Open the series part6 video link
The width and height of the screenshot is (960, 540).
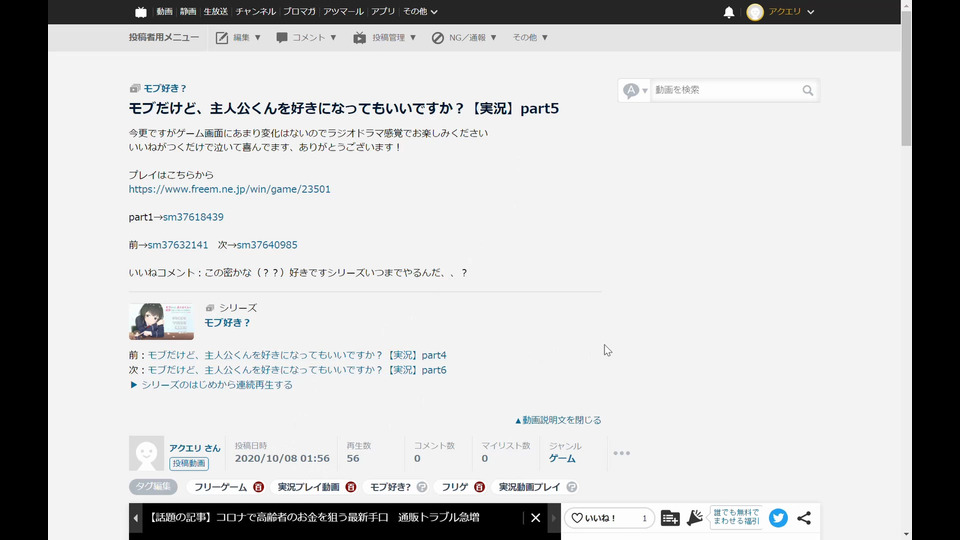(x=297, y=370)
